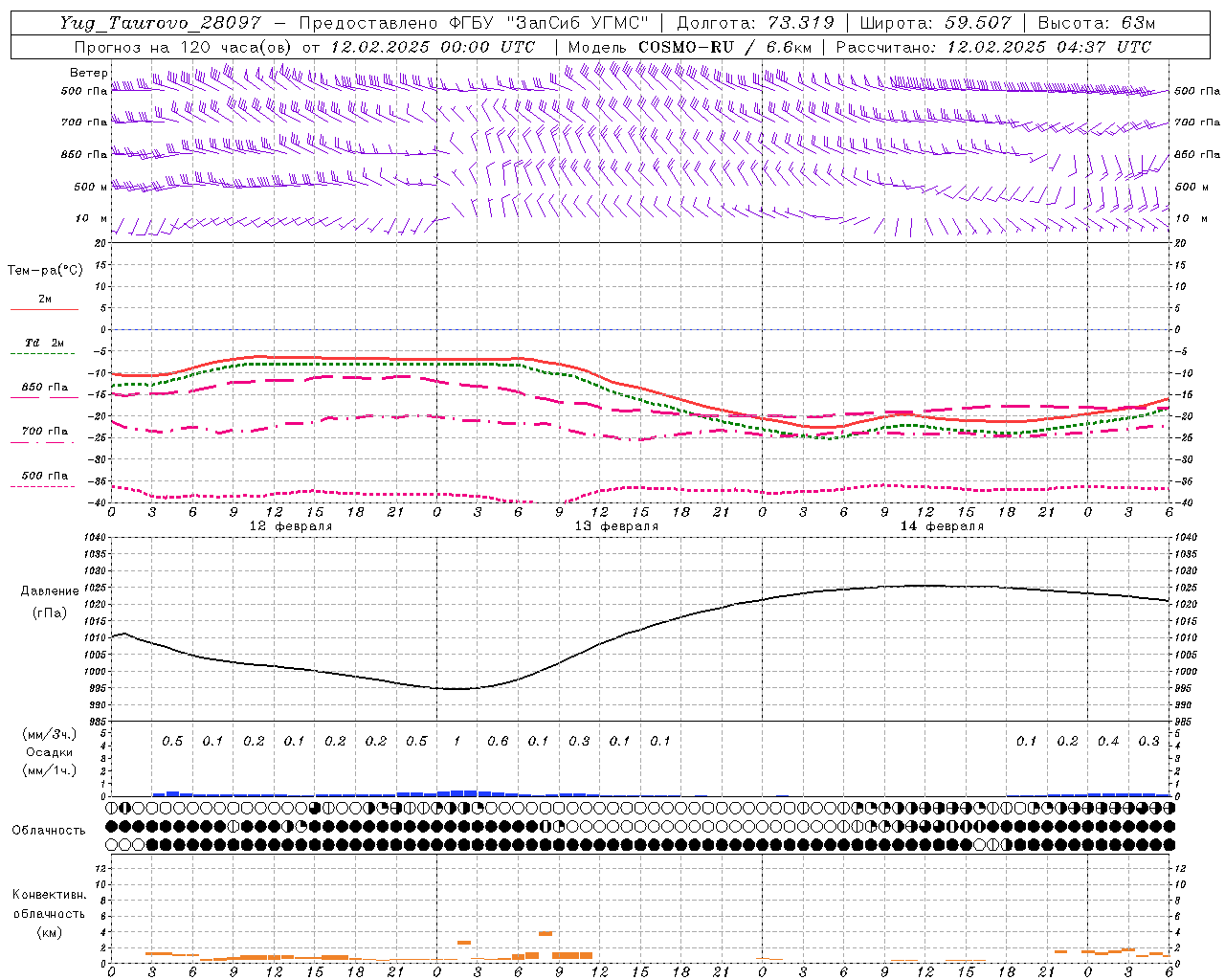
Task: Click the Давление panel label
Action: 50,591
